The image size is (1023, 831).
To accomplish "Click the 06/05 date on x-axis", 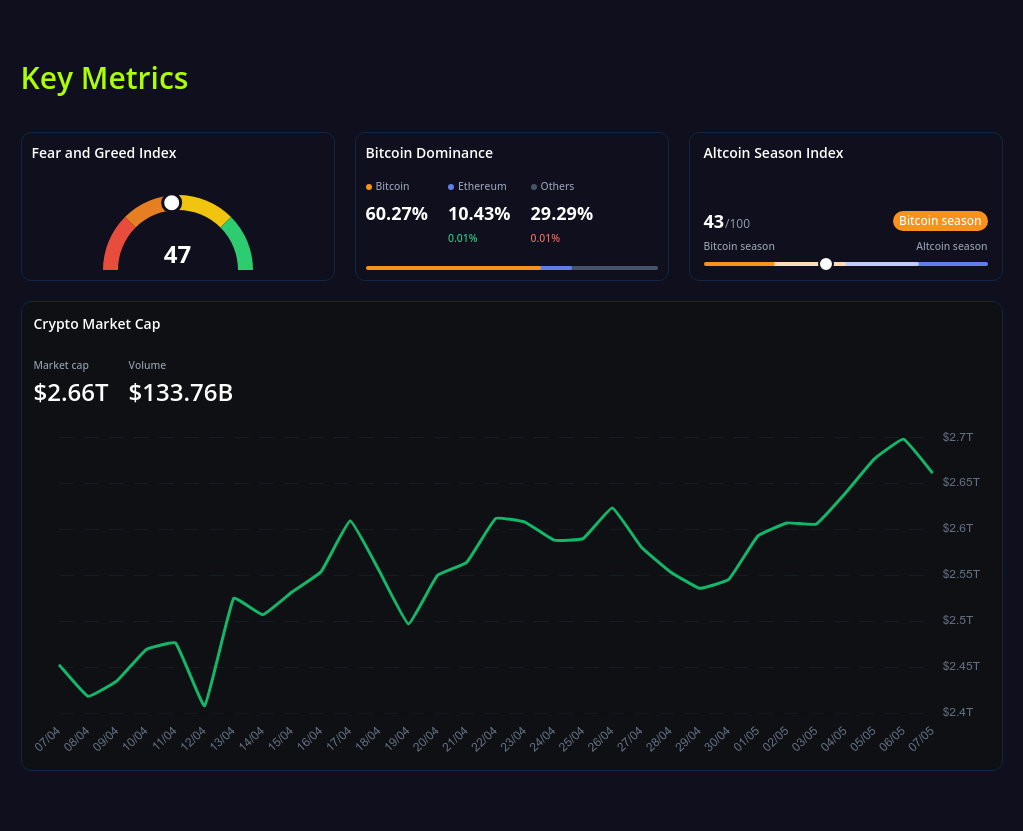I will pyautogui.click(x=892, y=739).
